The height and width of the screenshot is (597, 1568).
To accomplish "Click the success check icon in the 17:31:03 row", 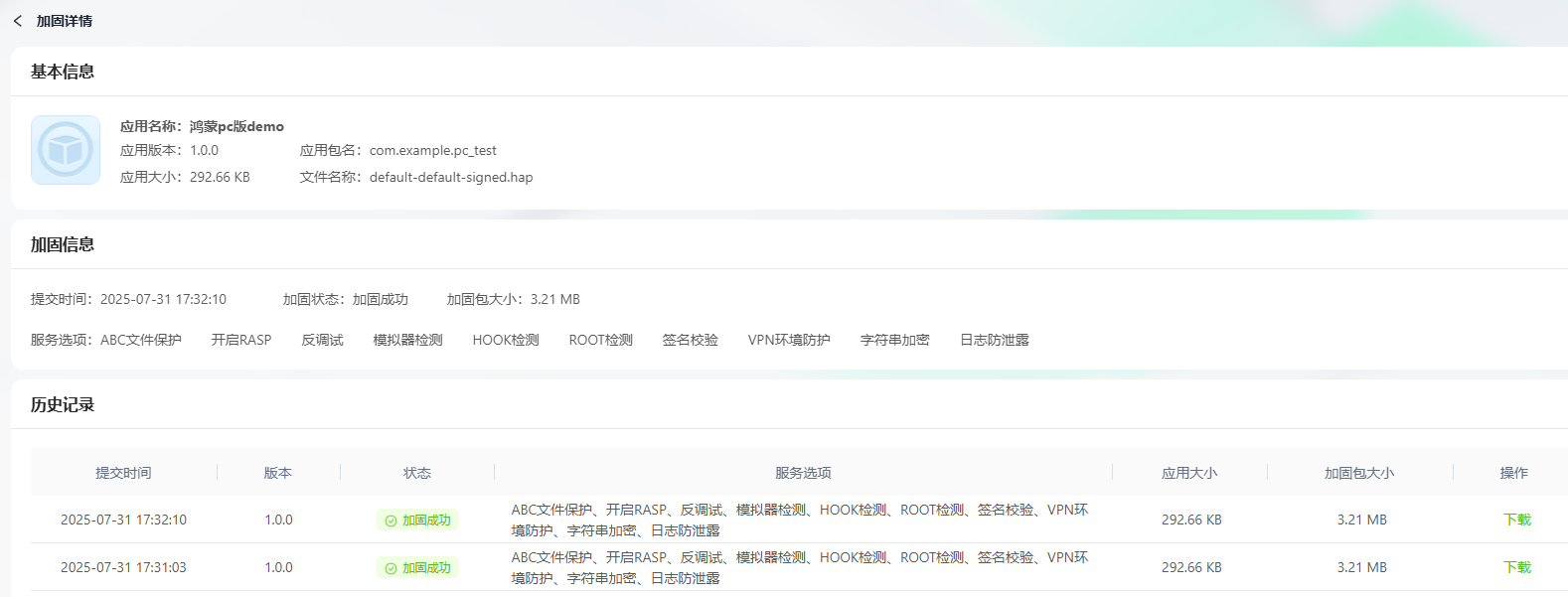I will tap(391, 568).
